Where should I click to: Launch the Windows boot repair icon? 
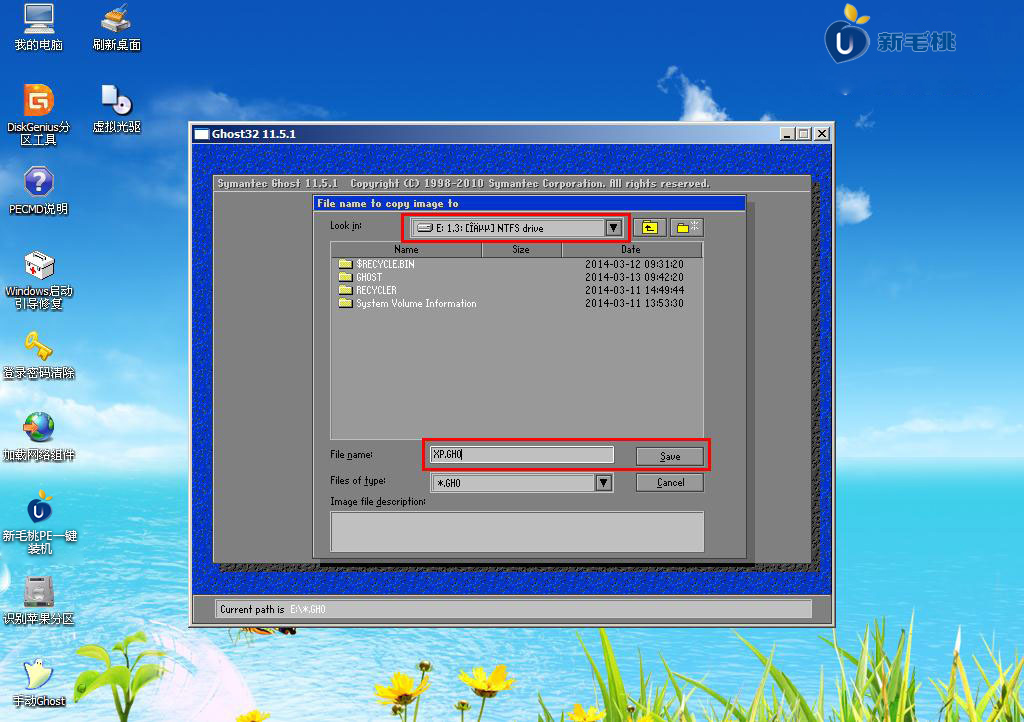point(39,280)
